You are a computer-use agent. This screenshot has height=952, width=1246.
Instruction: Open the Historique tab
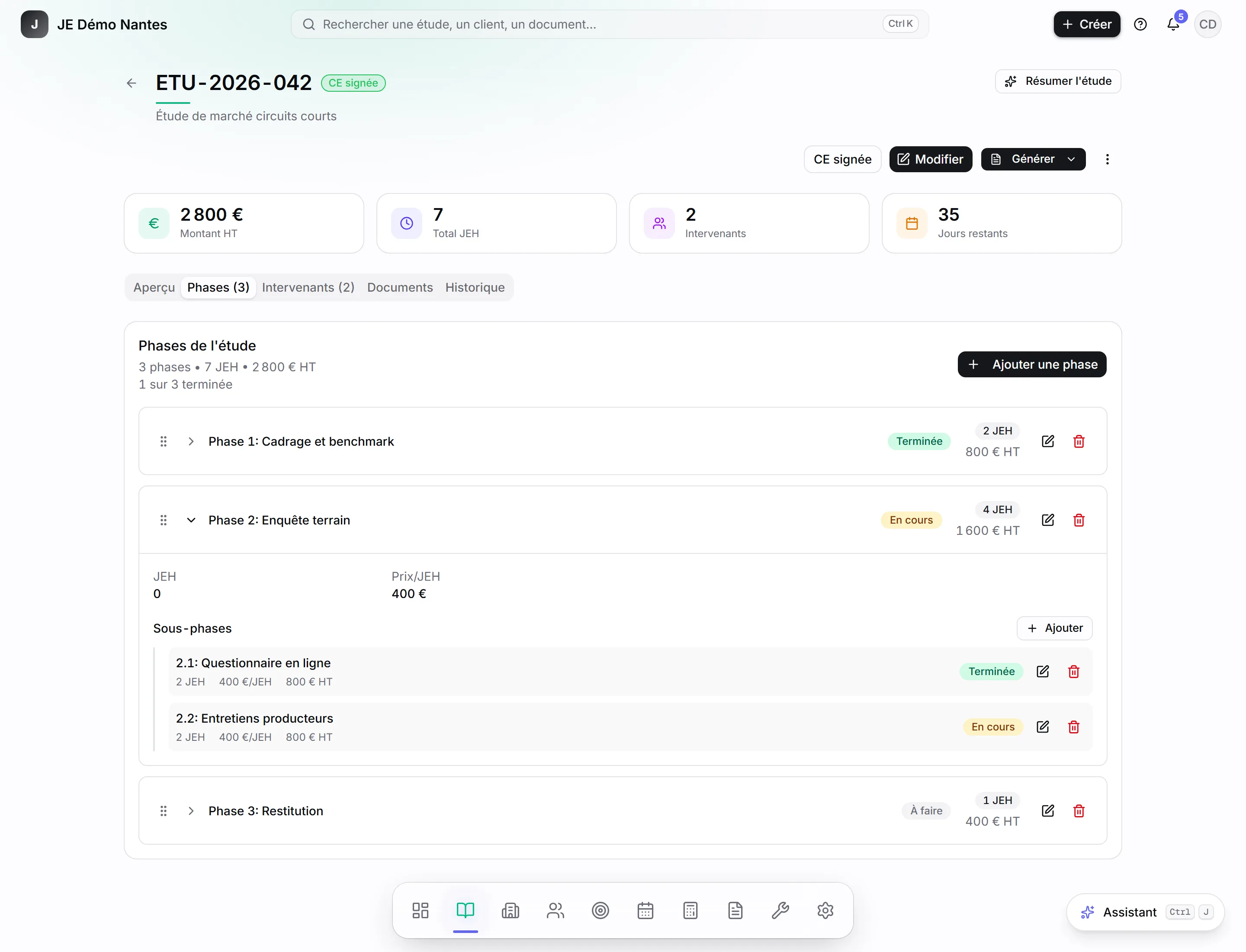(475, 287)
